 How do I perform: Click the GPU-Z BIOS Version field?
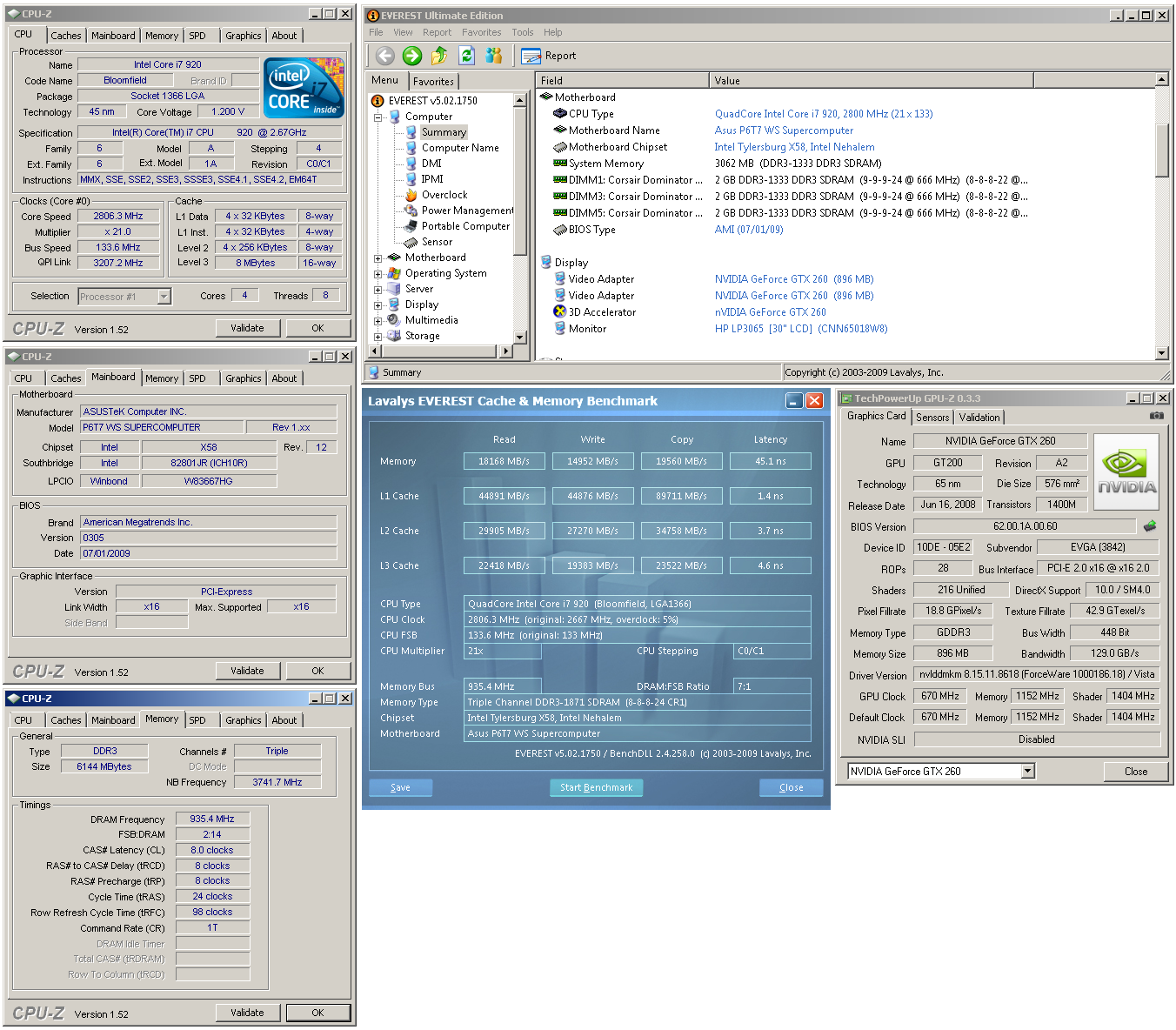(1025, 526)
